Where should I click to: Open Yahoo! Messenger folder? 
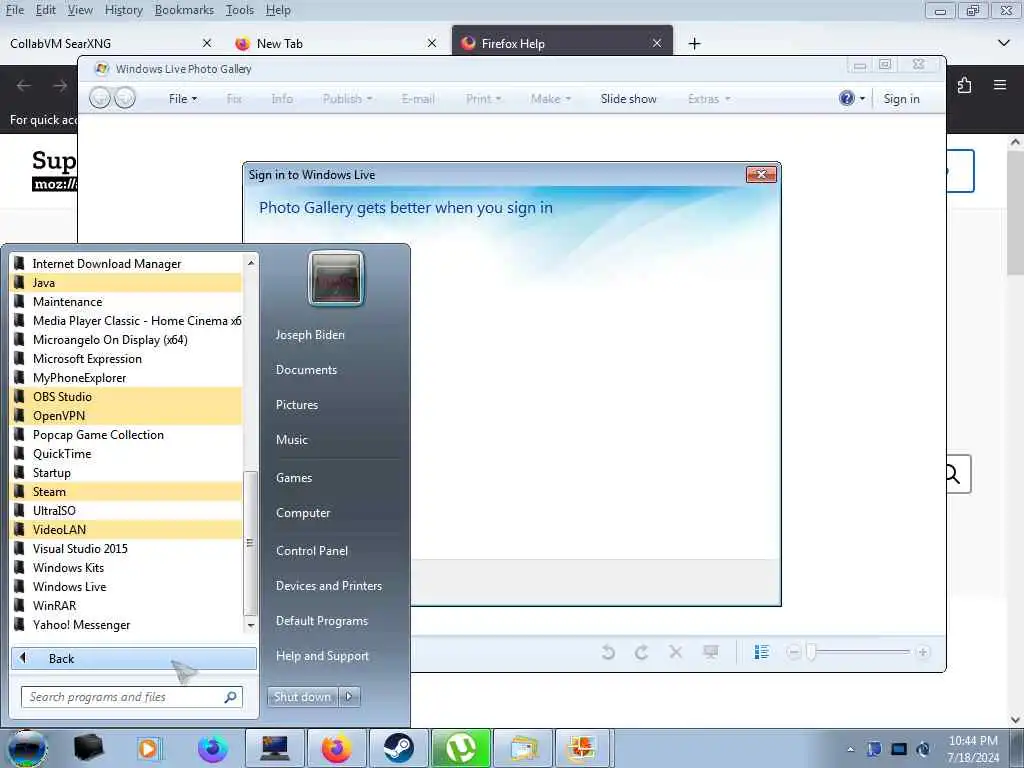(127, 625)
